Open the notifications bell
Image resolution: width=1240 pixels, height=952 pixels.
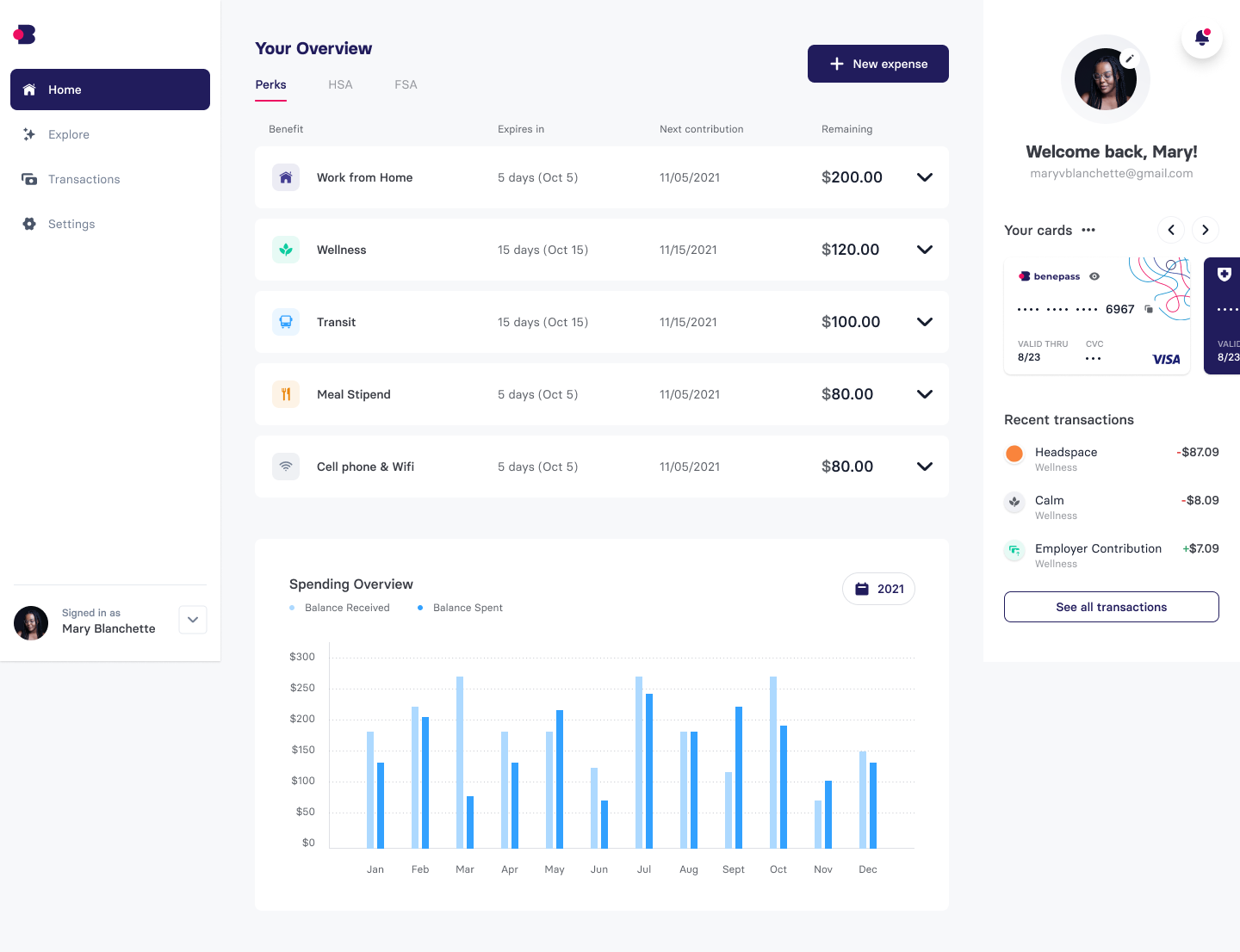(1202, 38)
